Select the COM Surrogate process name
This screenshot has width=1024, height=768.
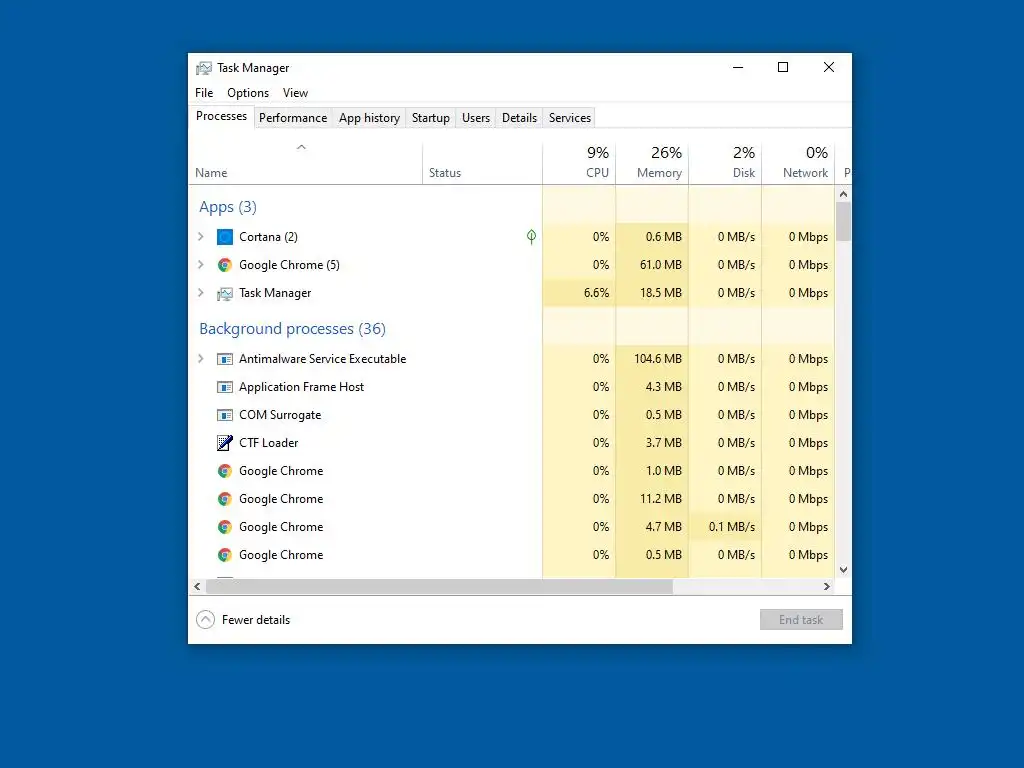[280, 415]
